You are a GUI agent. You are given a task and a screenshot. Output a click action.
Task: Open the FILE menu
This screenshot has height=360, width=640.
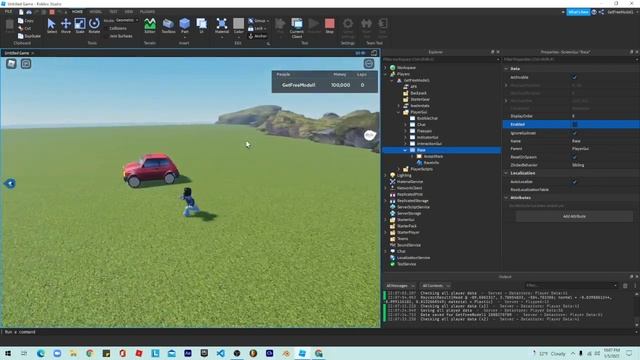pyautogui.click(x=8, y=11)
